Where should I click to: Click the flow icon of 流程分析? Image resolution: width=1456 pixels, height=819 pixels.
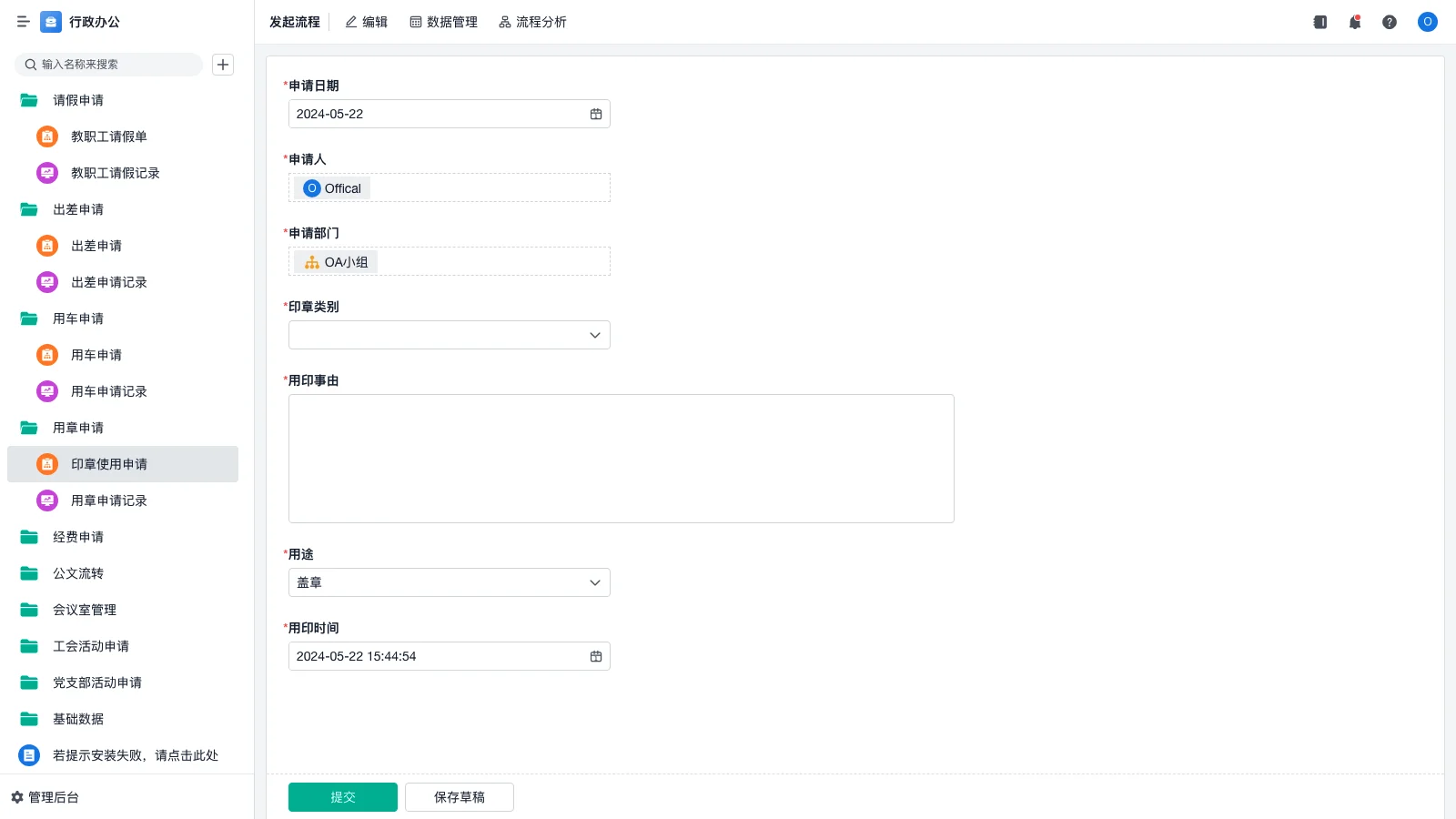[505, 22]
